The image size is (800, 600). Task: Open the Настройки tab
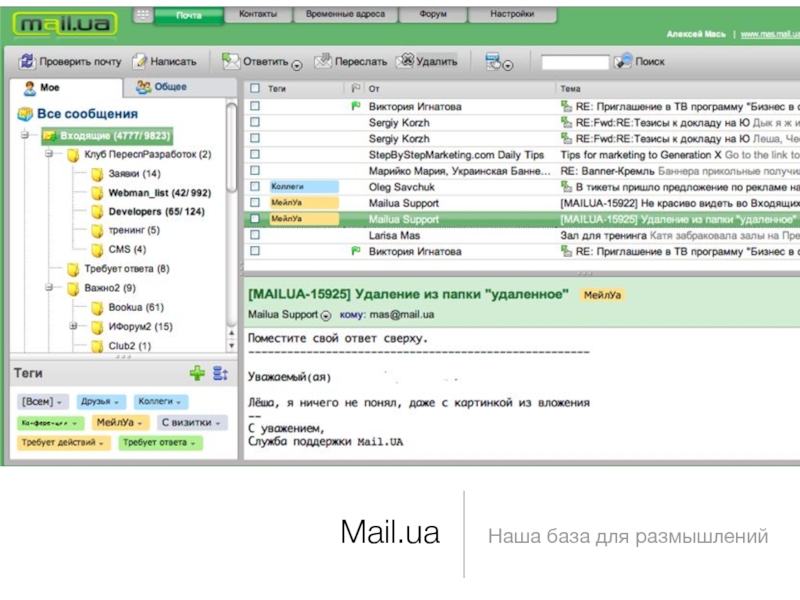(x=512, y=14)
